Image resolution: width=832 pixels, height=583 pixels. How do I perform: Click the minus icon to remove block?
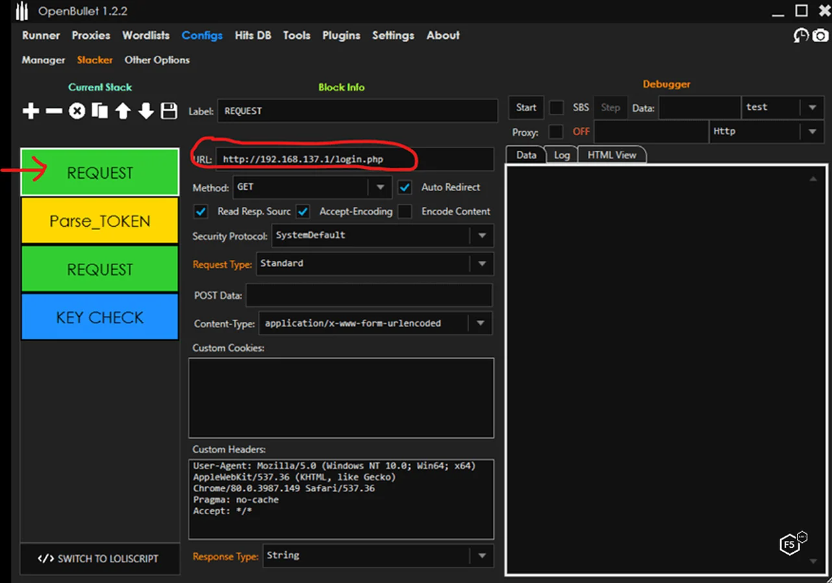click(x=54, y=111)
